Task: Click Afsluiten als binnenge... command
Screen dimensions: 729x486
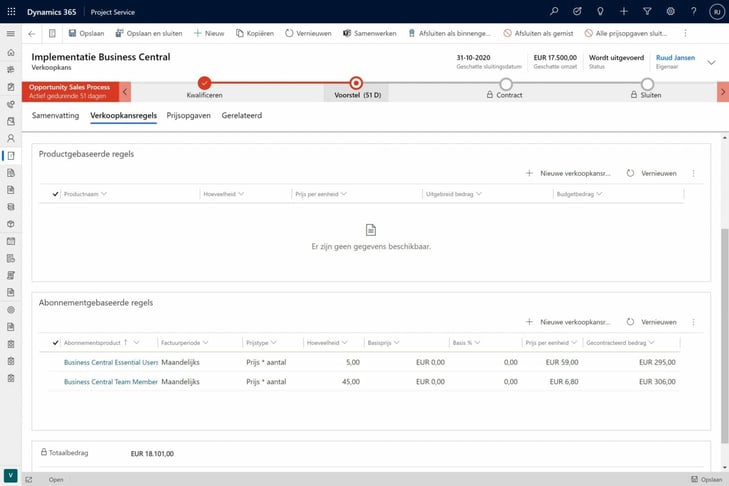Action: pos(449,33)
